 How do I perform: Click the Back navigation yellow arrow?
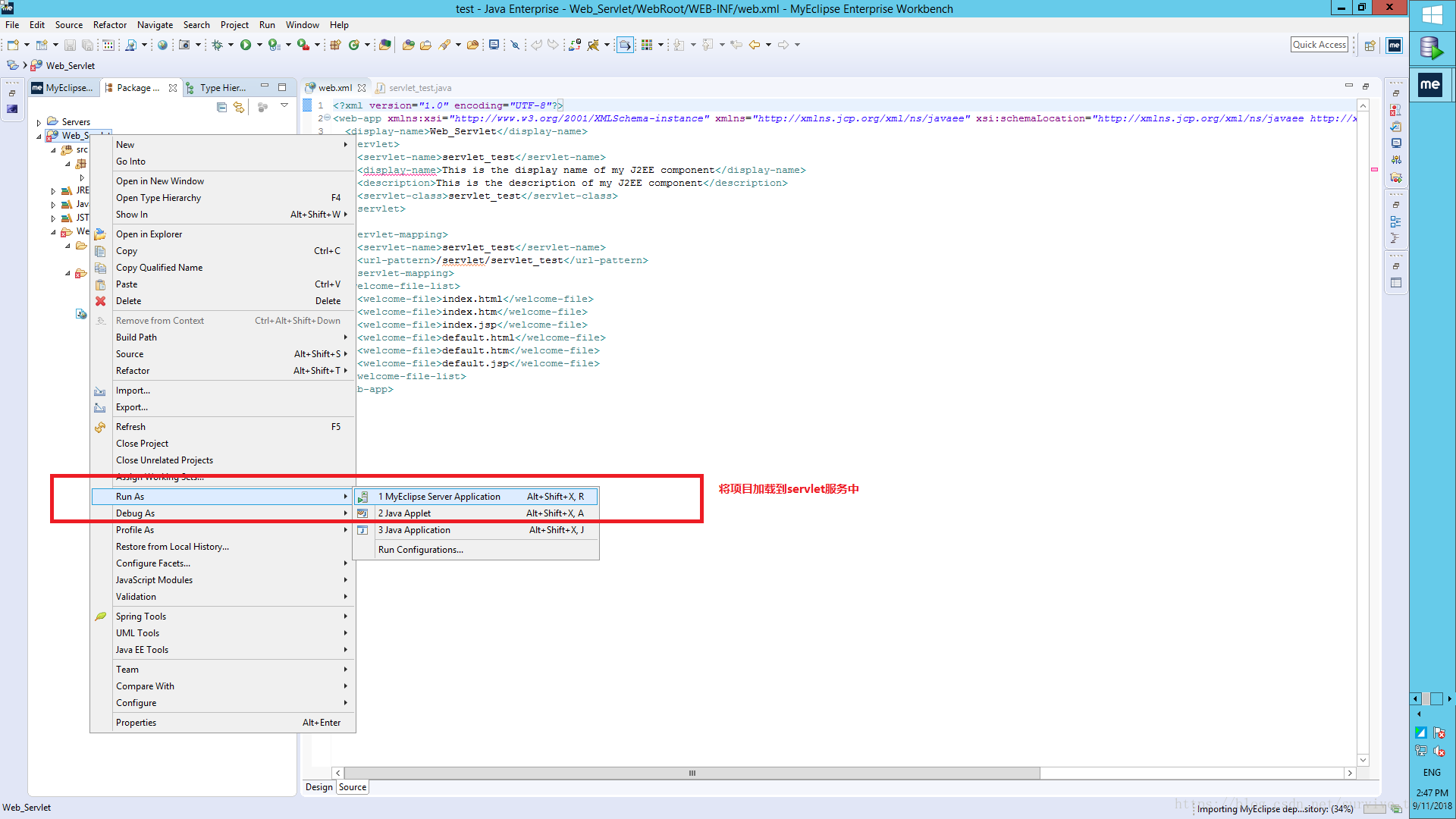coord(754,45)
